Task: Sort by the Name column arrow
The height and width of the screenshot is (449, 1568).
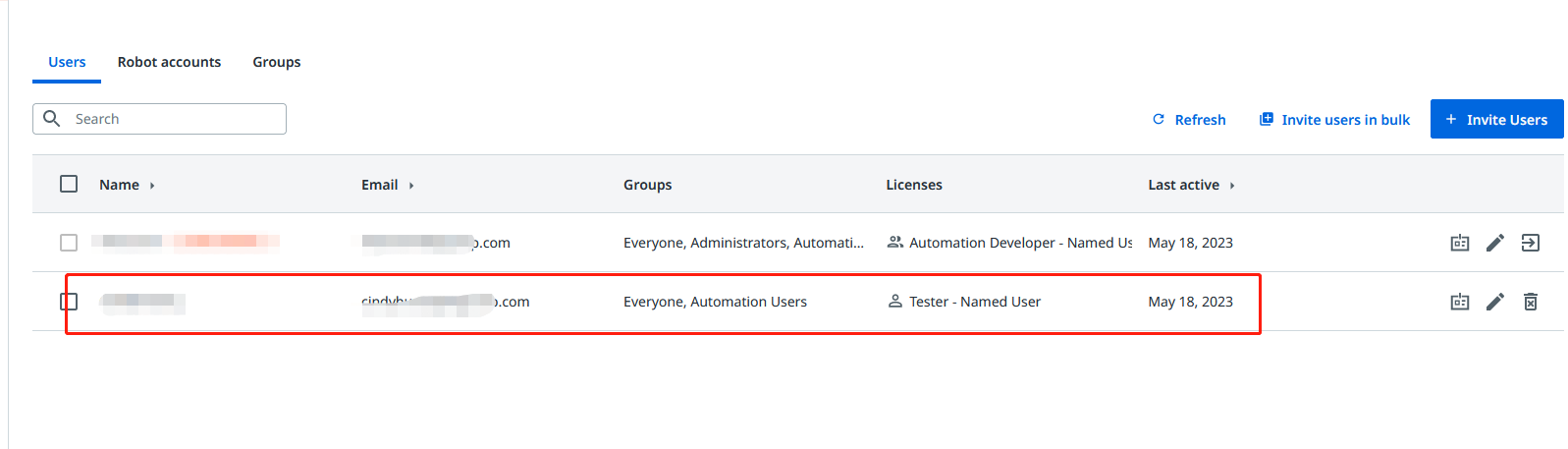Action: 152,186
